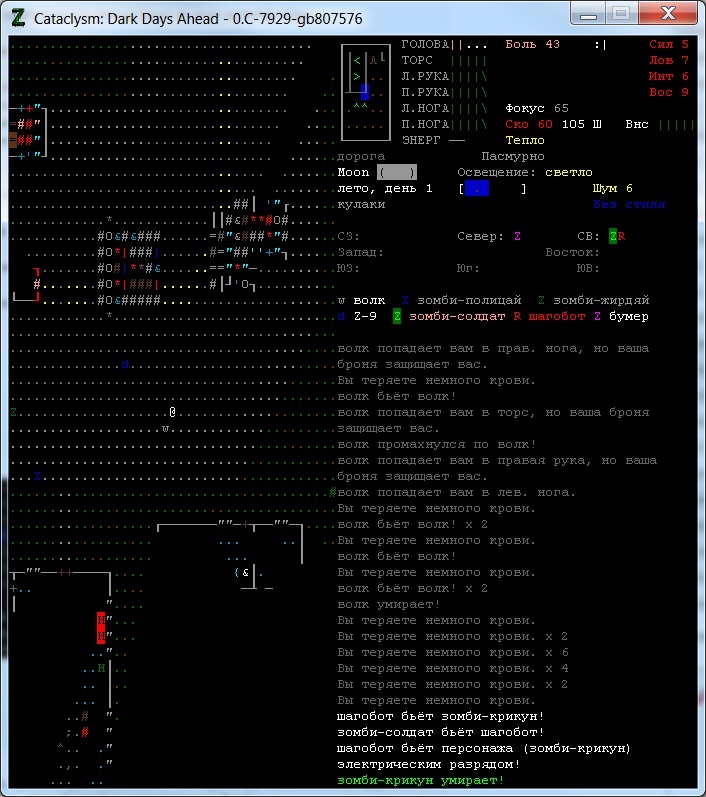Click the green-highlighted Z in the СВ compass
This screenshot has height=797, width=706.
[613, 236]
